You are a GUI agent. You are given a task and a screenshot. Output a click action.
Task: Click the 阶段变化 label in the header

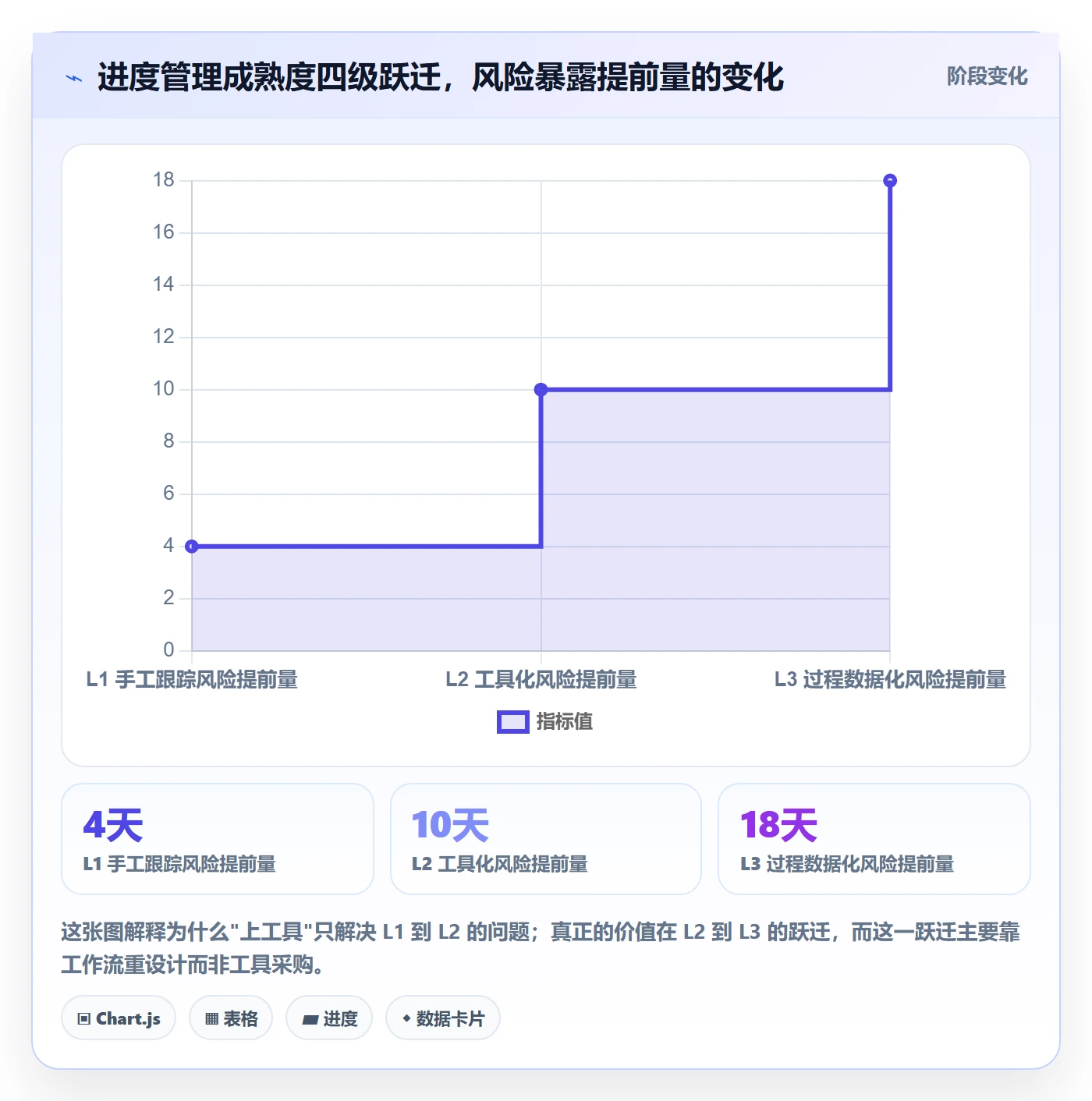pyautogui.click(x=987, y=76)
